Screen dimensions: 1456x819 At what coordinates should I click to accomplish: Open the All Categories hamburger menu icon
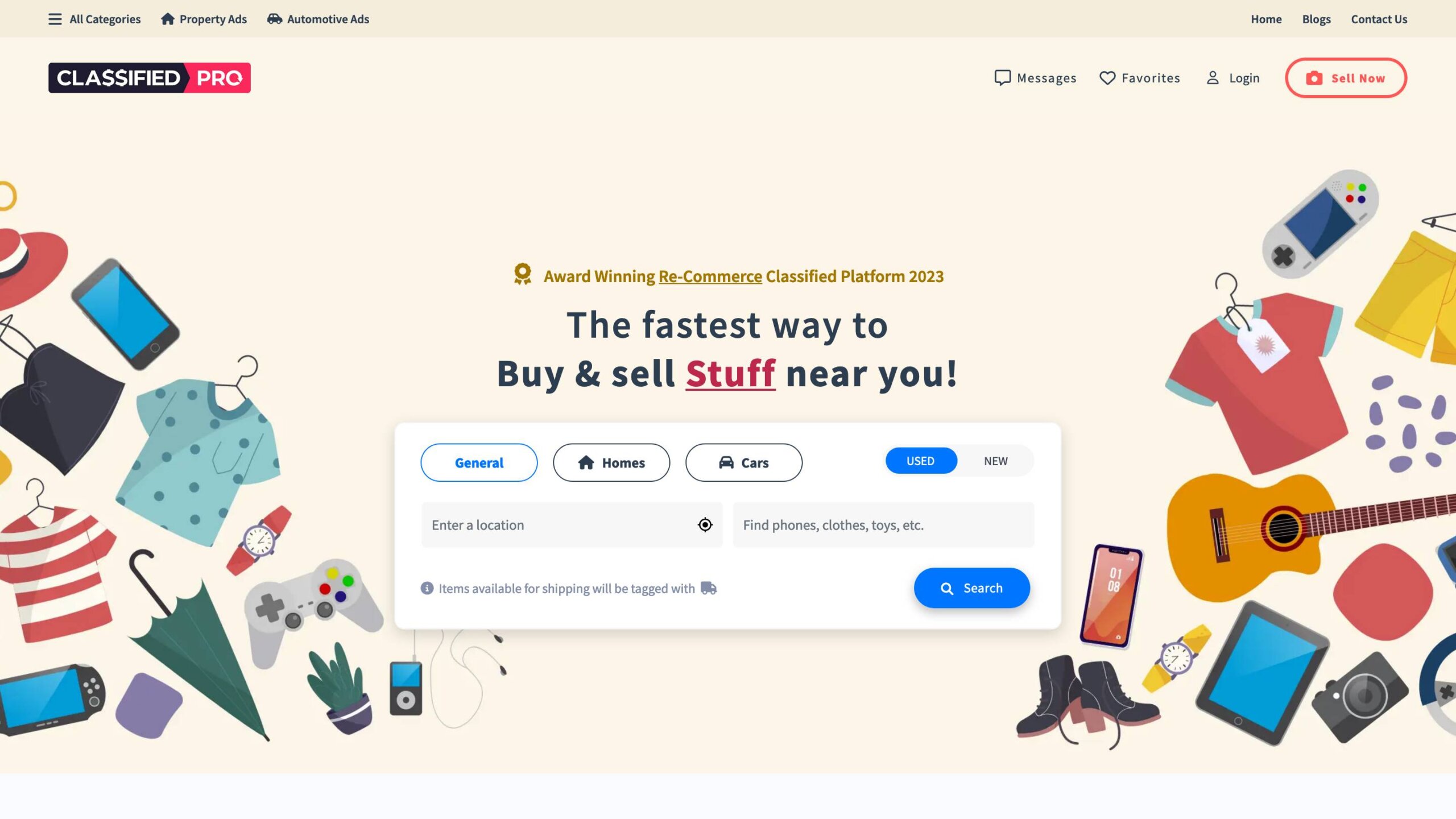coord(55,19)
